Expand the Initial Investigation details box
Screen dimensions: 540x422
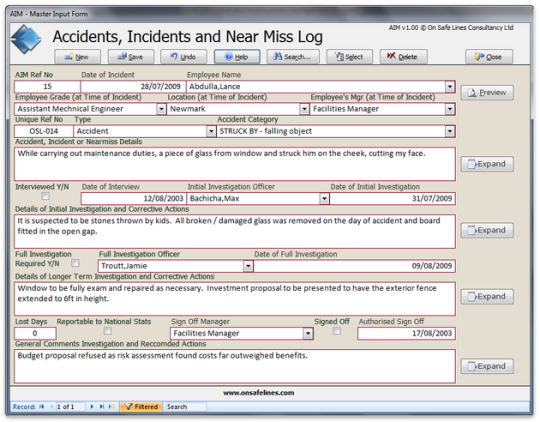(487, 230)
